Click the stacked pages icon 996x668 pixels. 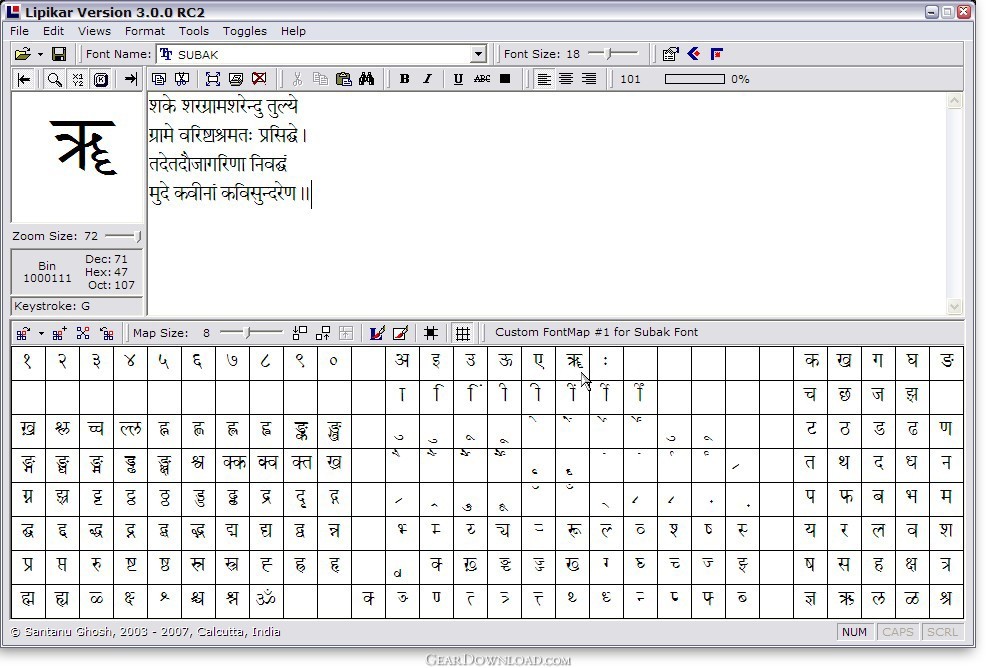[x=236, y=79]
